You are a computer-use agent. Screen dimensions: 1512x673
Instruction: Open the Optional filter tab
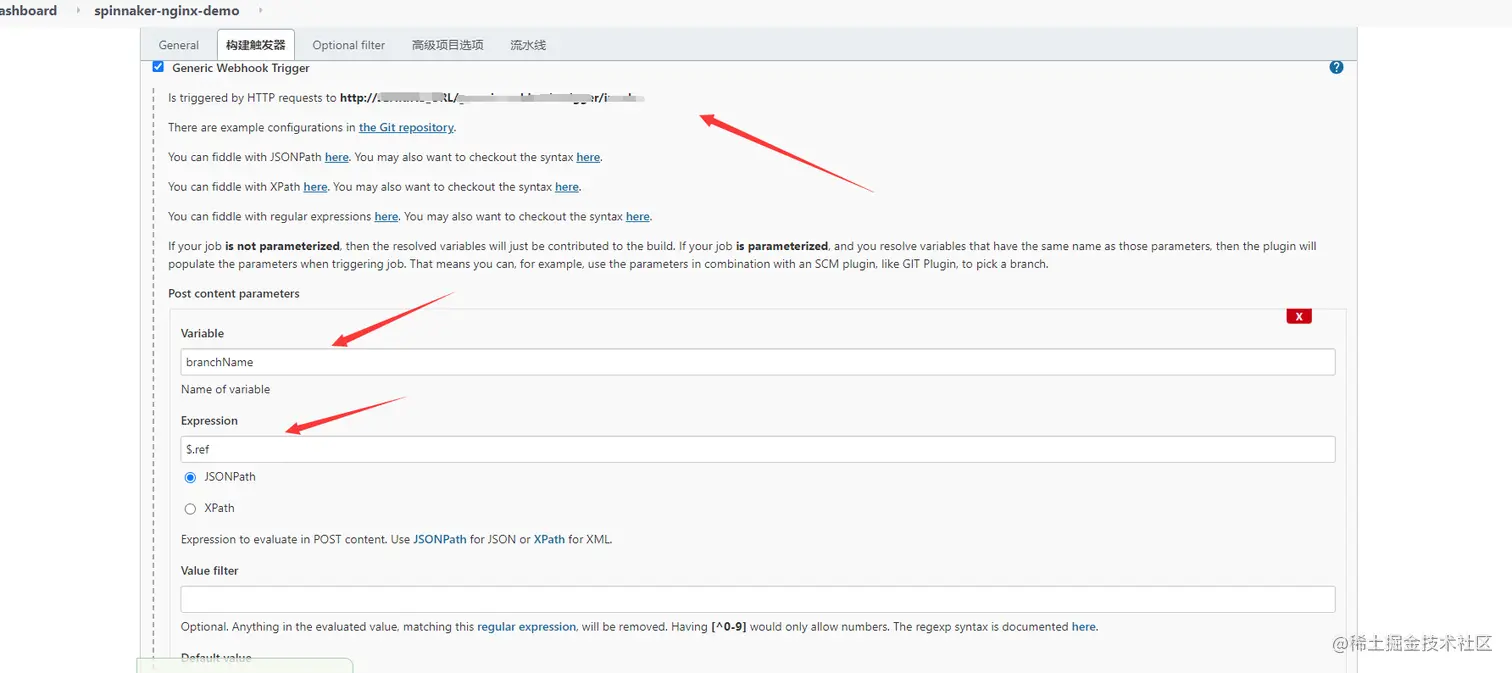348,45
